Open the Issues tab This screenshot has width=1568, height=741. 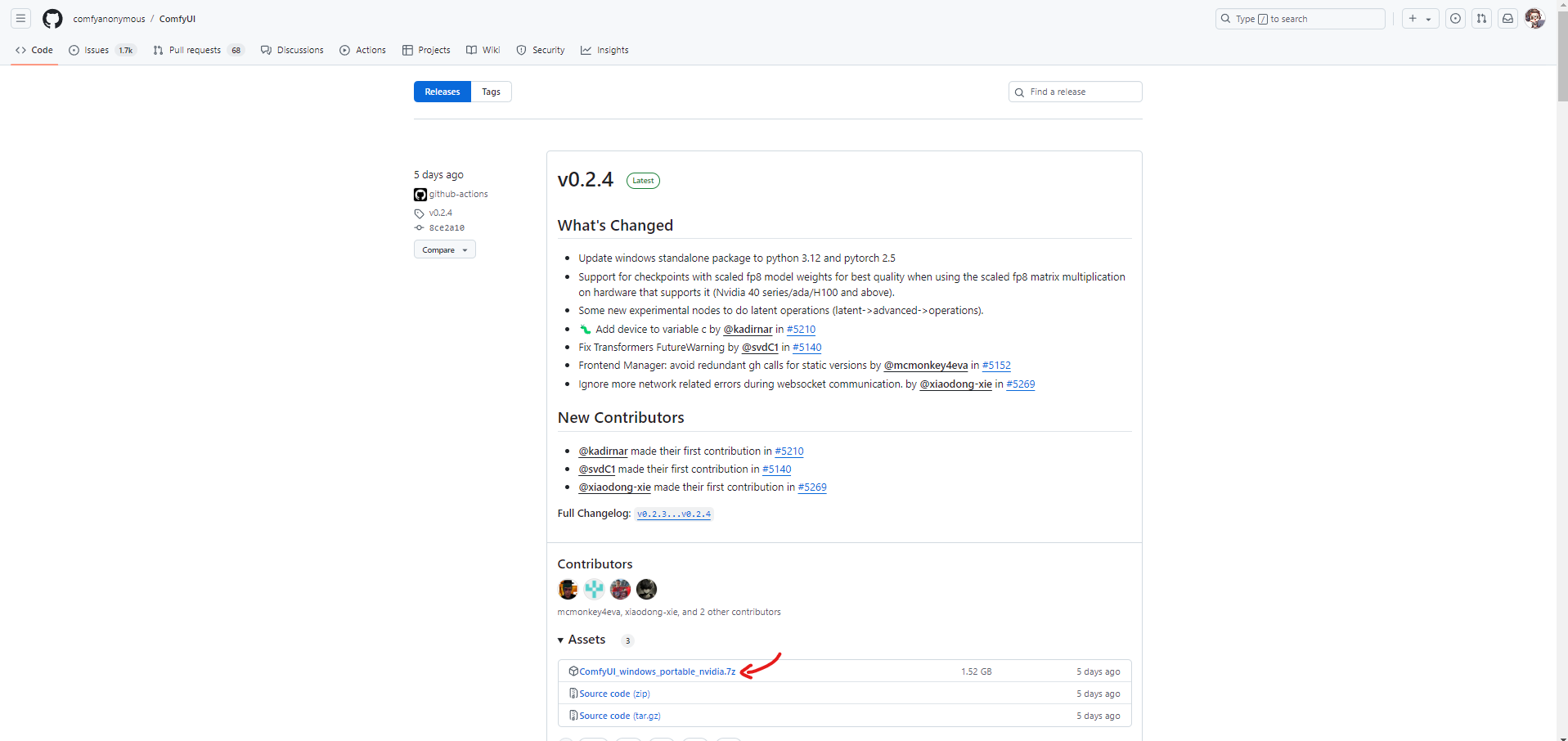click(102, 50)
